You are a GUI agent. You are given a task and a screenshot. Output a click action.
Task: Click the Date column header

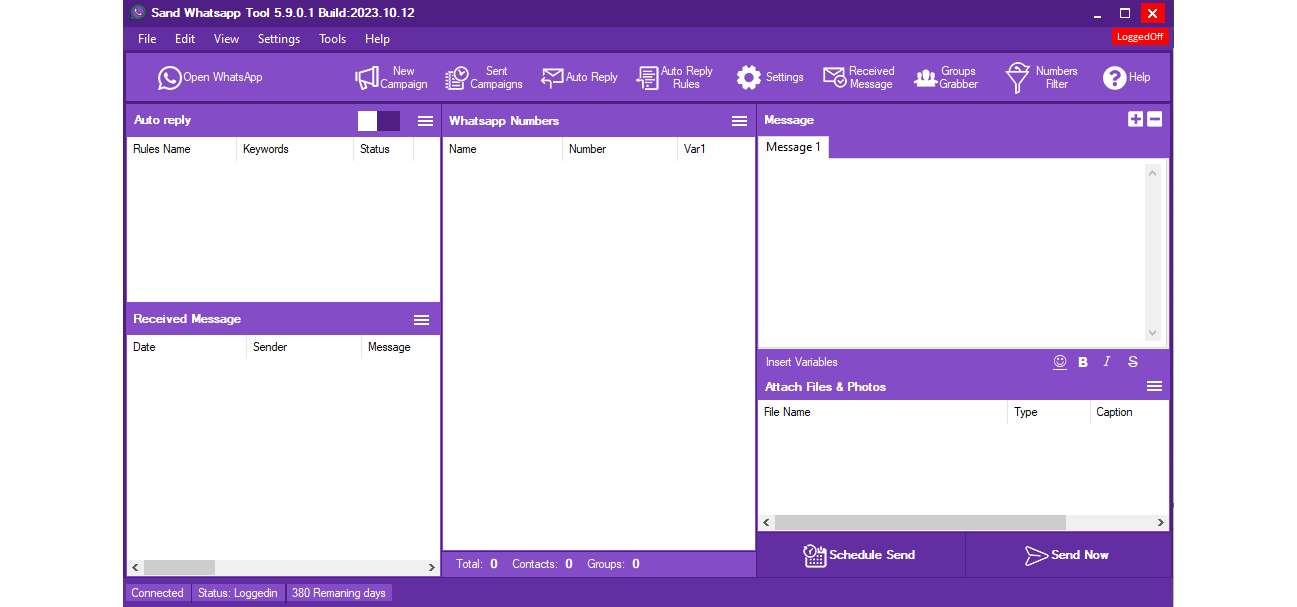[186, 347]
